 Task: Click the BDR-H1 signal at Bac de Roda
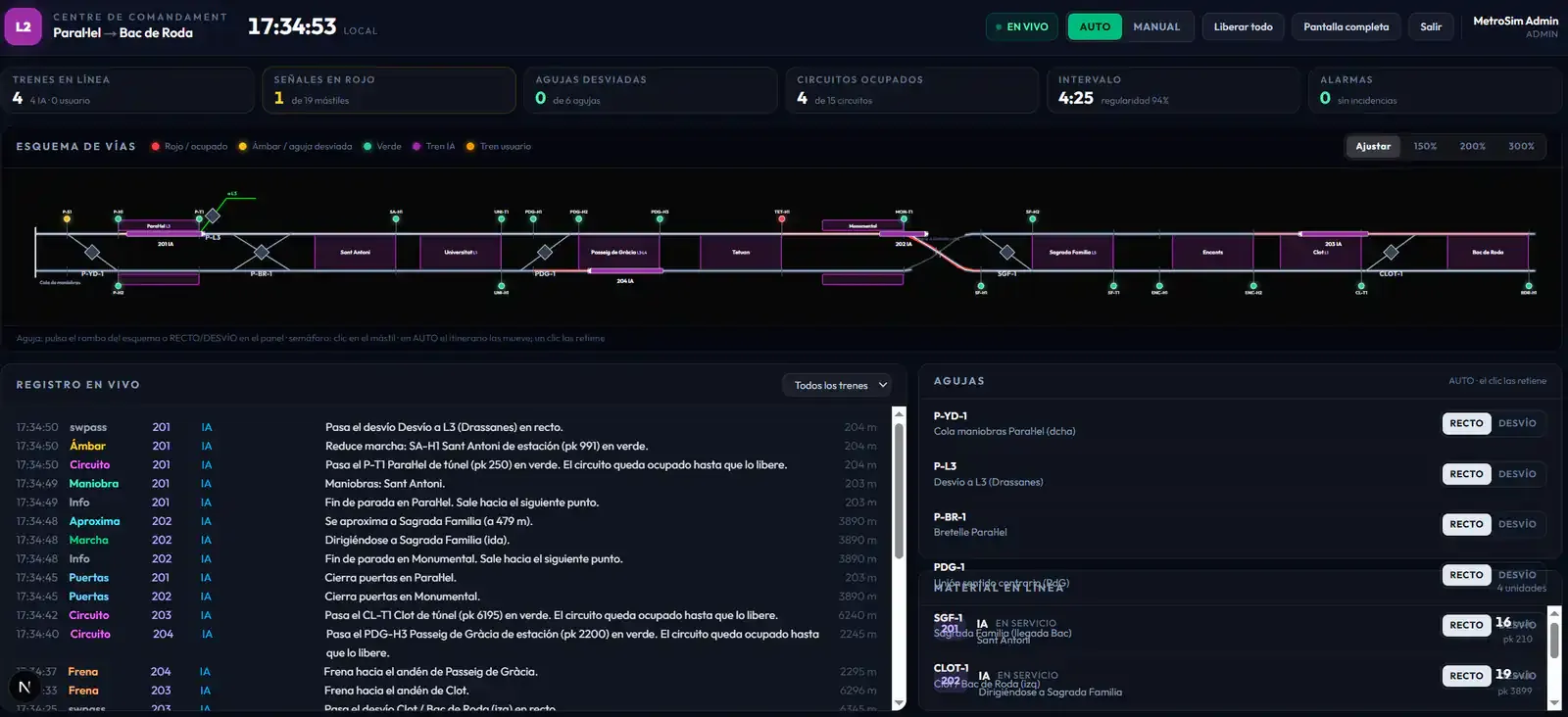click(x=1528, y=286)
